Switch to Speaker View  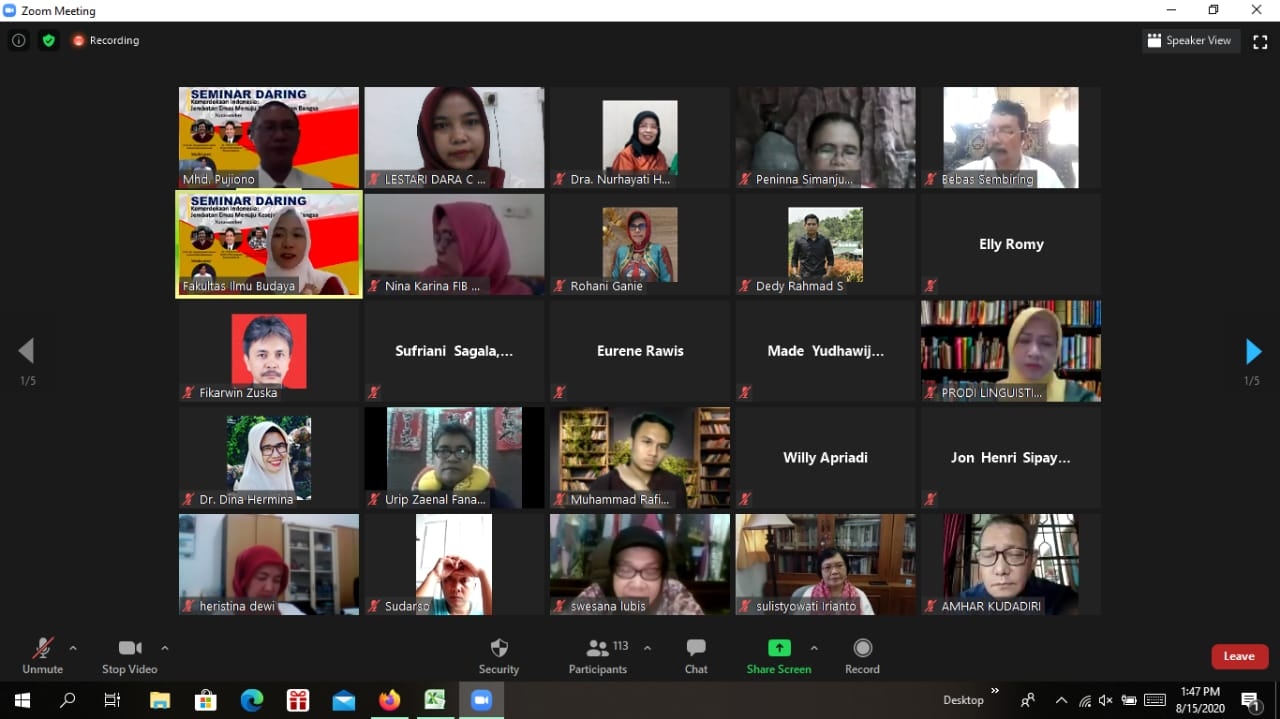(x=1190, y=41)
